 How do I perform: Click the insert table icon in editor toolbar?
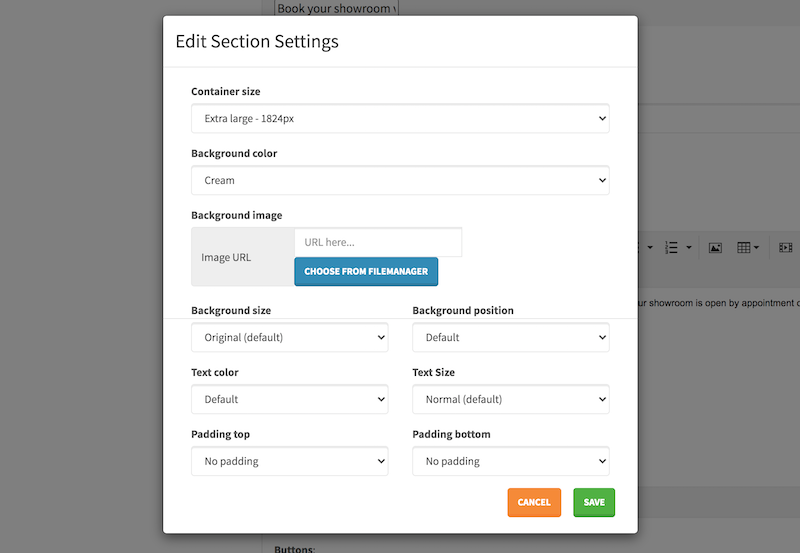pyautogui.click(x=744, y=248)
